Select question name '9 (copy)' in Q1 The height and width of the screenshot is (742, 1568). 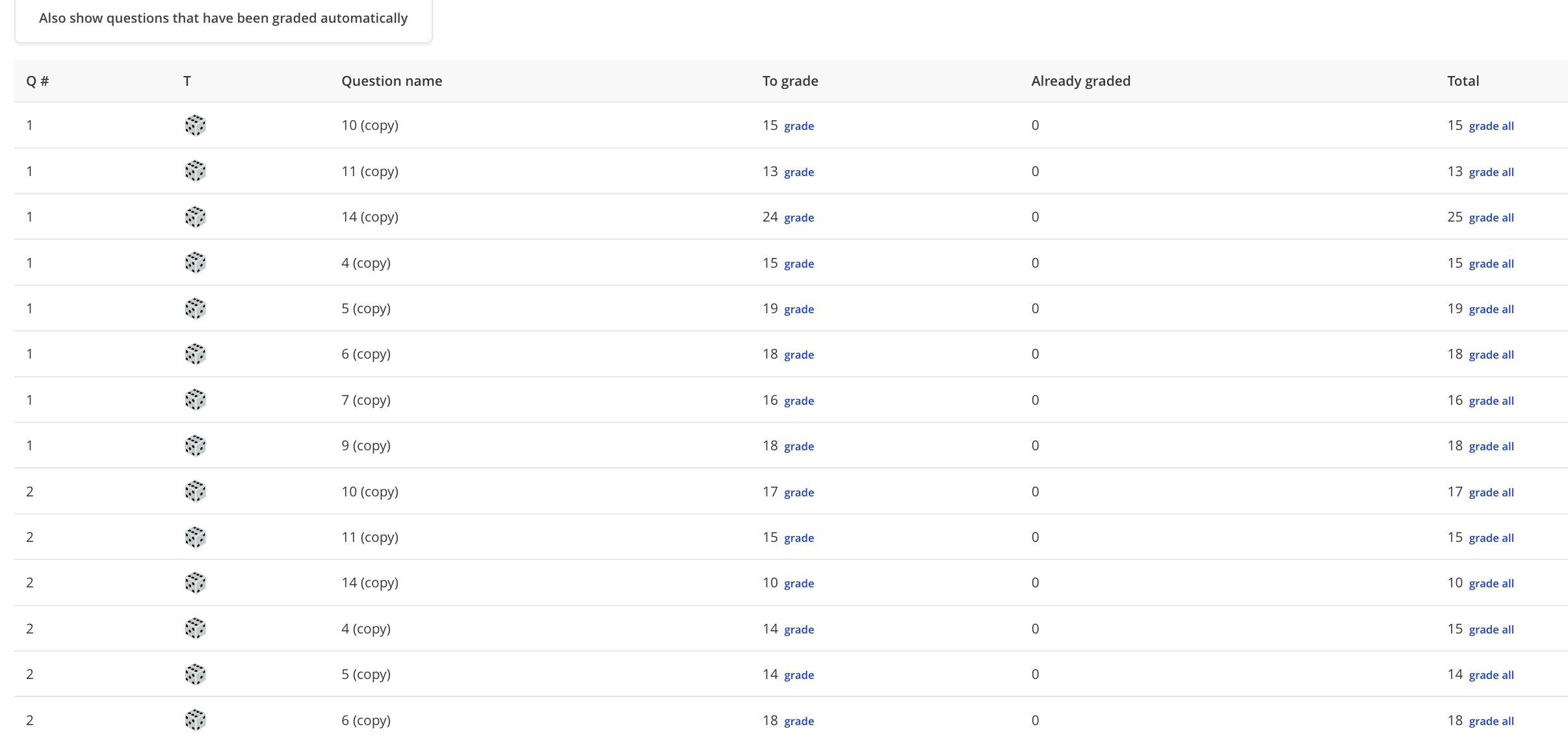coord(366,446)
